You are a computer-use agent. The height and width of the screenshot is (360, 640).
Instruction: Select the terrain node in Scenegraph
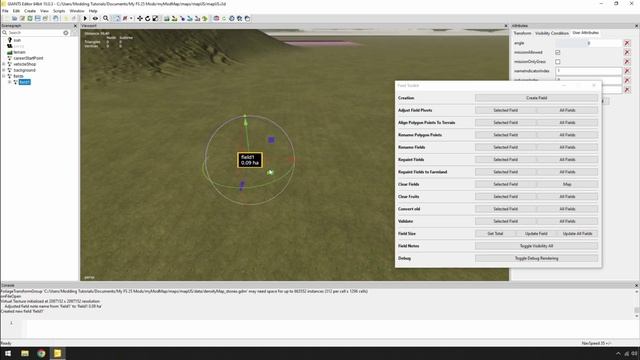tap(19, 52)
